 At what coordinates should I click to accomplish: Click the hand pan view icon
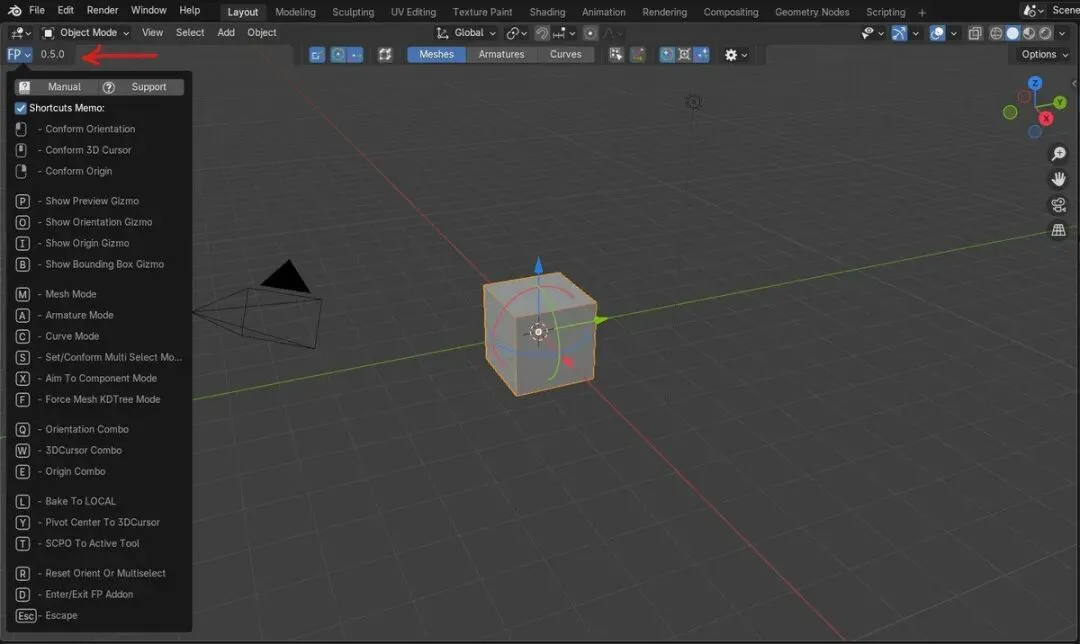coord(1059,179)
